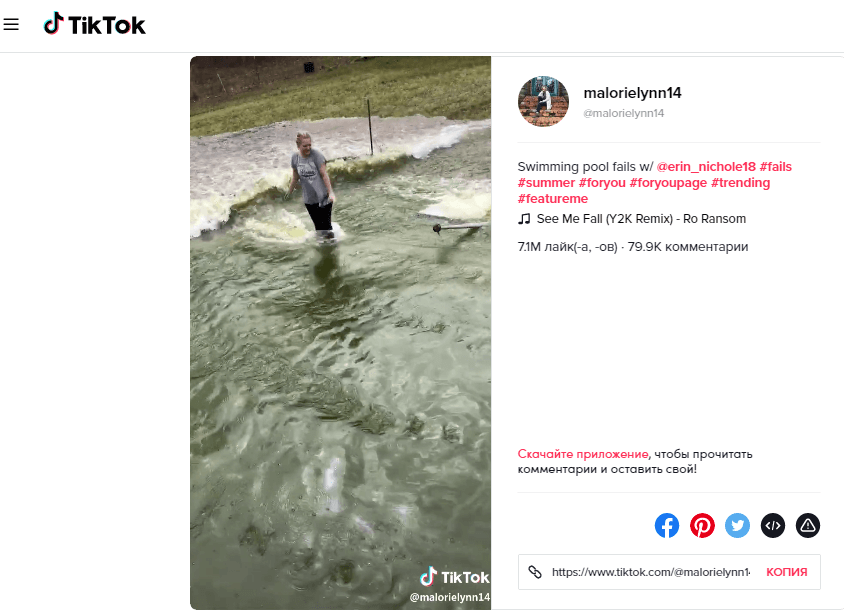Click the music note icon
844x614 pixels.
point(525,219)
